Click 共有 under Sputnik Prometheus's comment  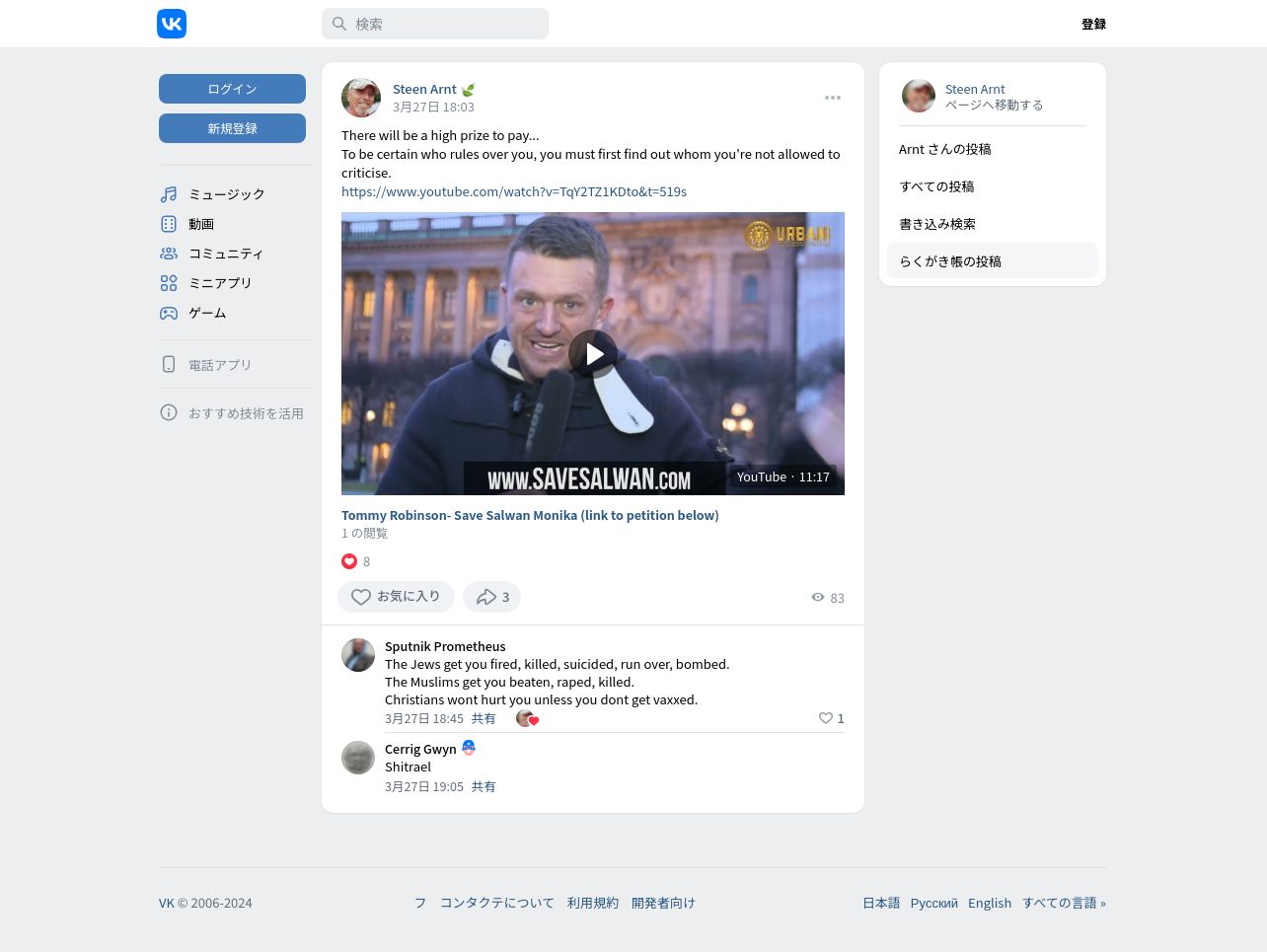(484, 718)
